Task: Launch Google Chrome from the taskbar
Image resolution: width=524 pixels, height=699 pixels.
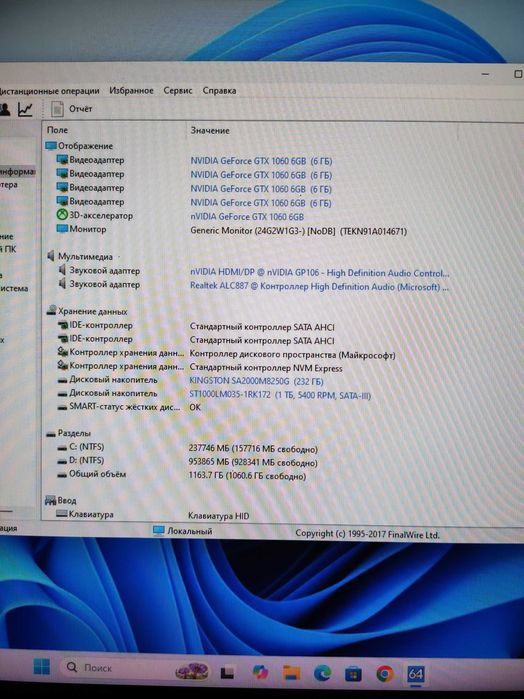Action: click(384, 673)
